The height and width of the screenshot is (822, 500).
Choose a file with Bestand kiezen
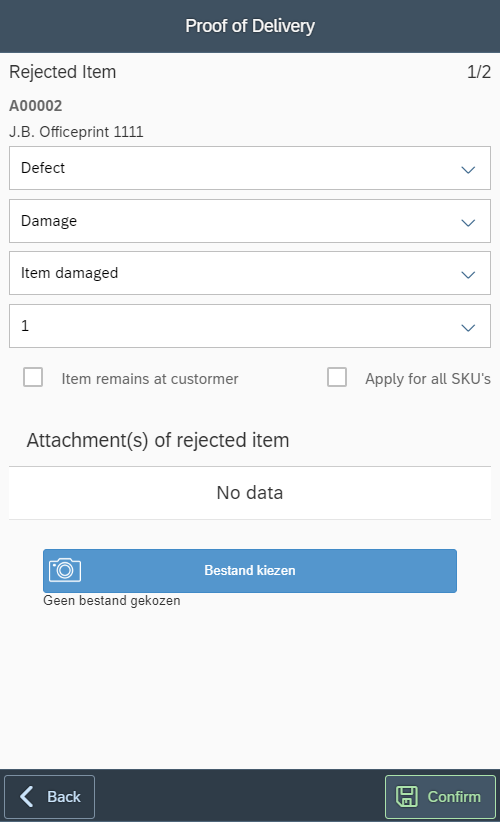click(250, 570)
